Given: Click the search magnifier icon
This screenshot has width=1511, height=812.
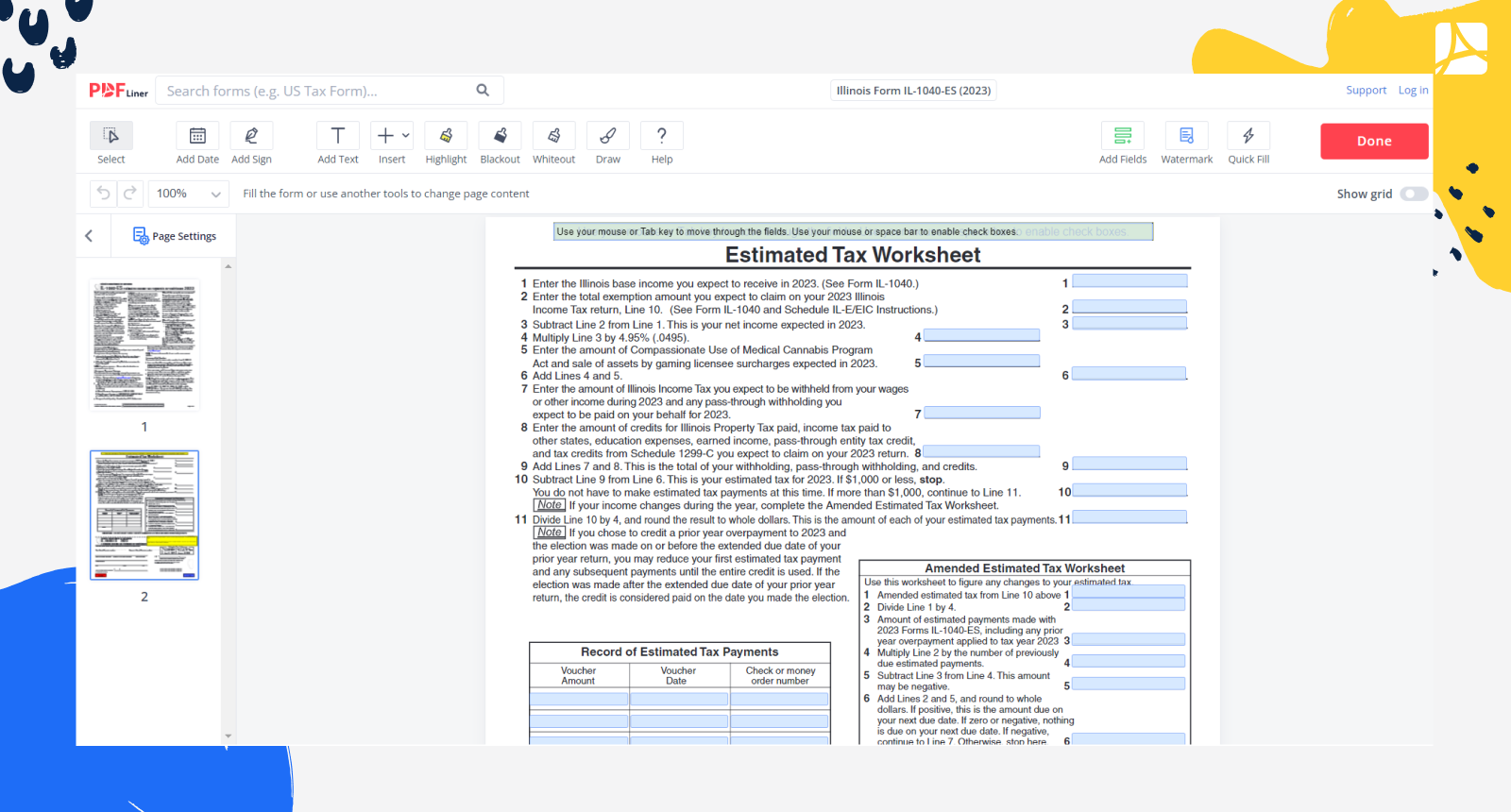Looking at the screenshot, I should pyautogui.click(x=483, y=91).
